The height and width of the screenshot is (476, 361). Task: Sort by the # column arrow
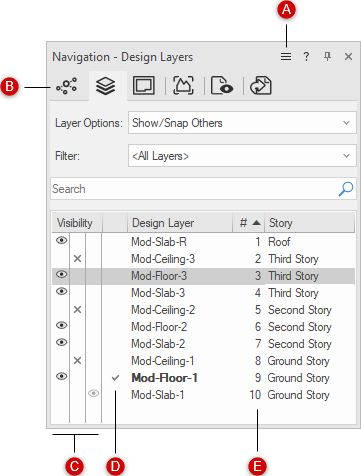pos(256,223)
